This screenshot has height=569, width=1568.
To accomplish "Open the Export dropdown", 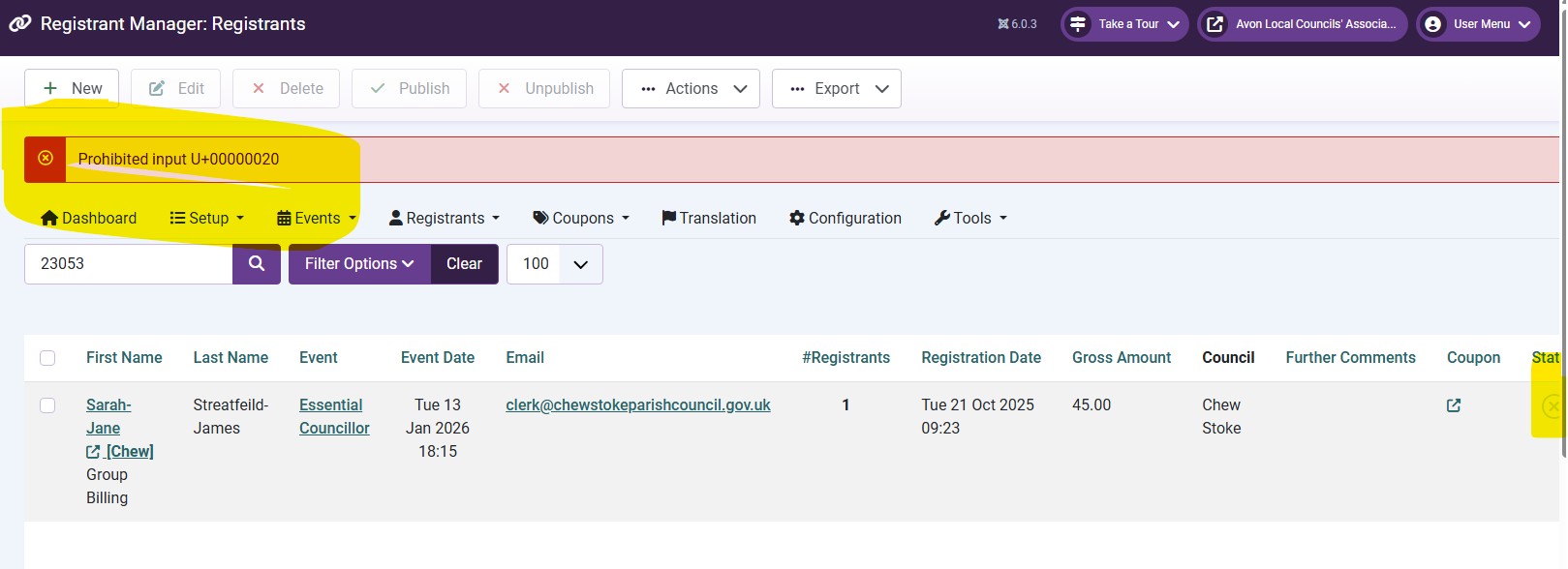I will [837, 88].
